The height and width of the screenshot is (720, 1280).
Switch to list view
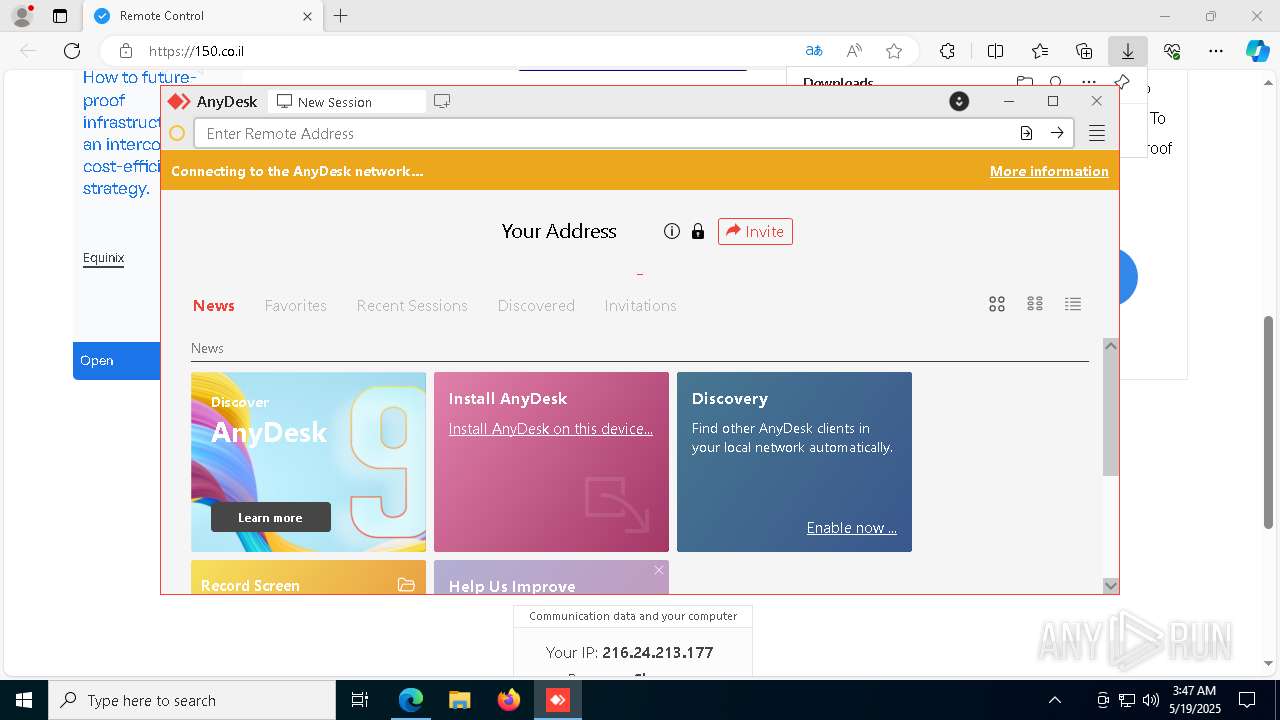1073,304
